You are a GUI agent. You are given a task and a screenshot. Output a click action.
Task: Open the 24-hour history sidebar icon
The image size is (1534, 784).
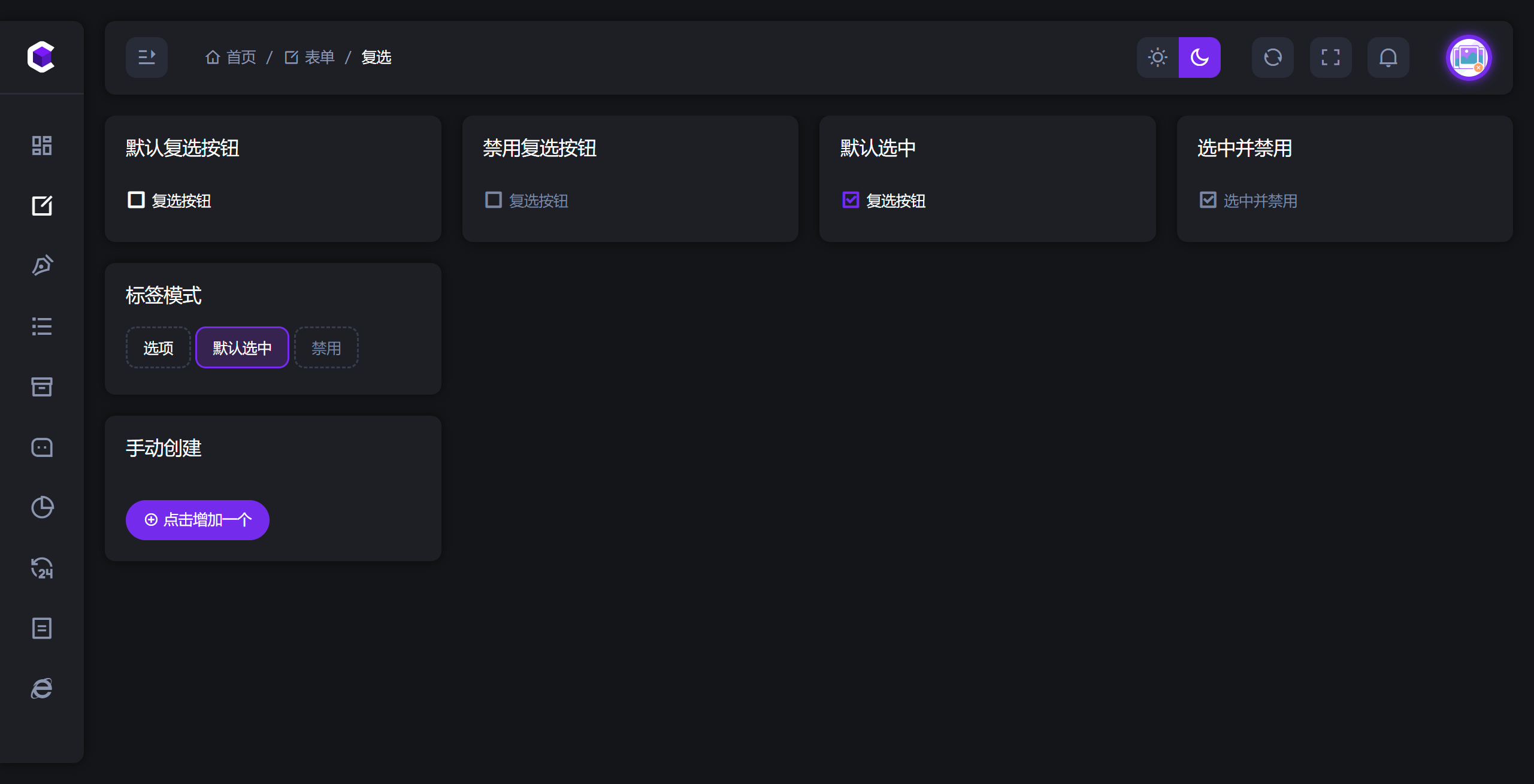pos(42,568)
